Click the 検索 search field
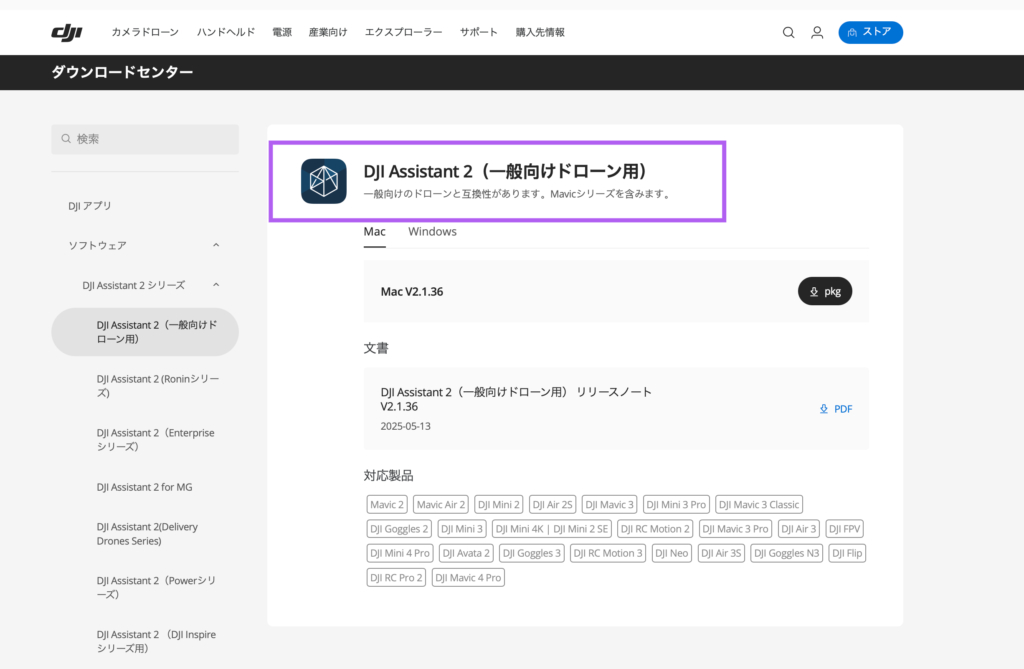1024x669 pixels. pyautogui.click(x=145, y=139)
